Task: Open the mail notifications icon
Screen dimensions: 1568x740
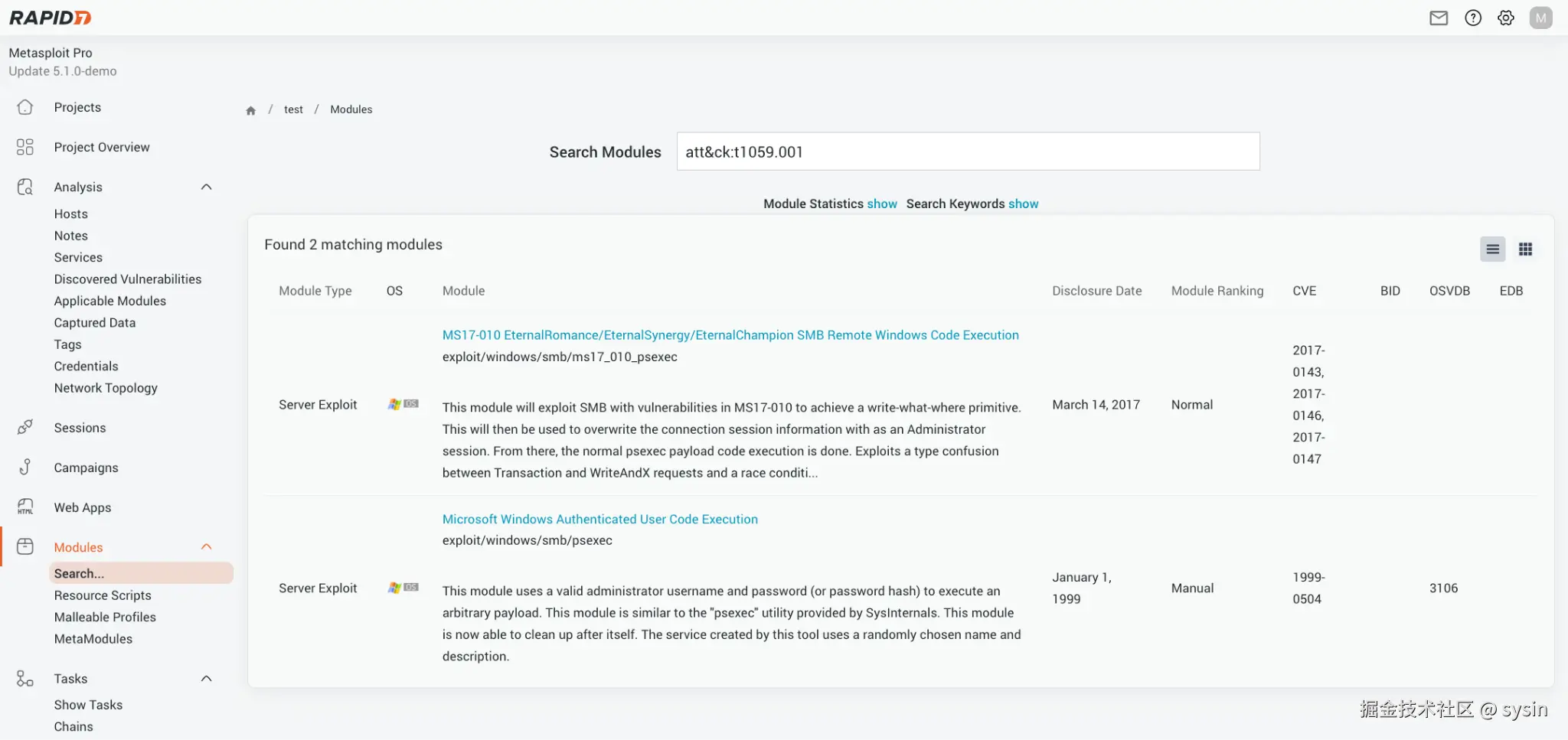Action: [1439, 18]
